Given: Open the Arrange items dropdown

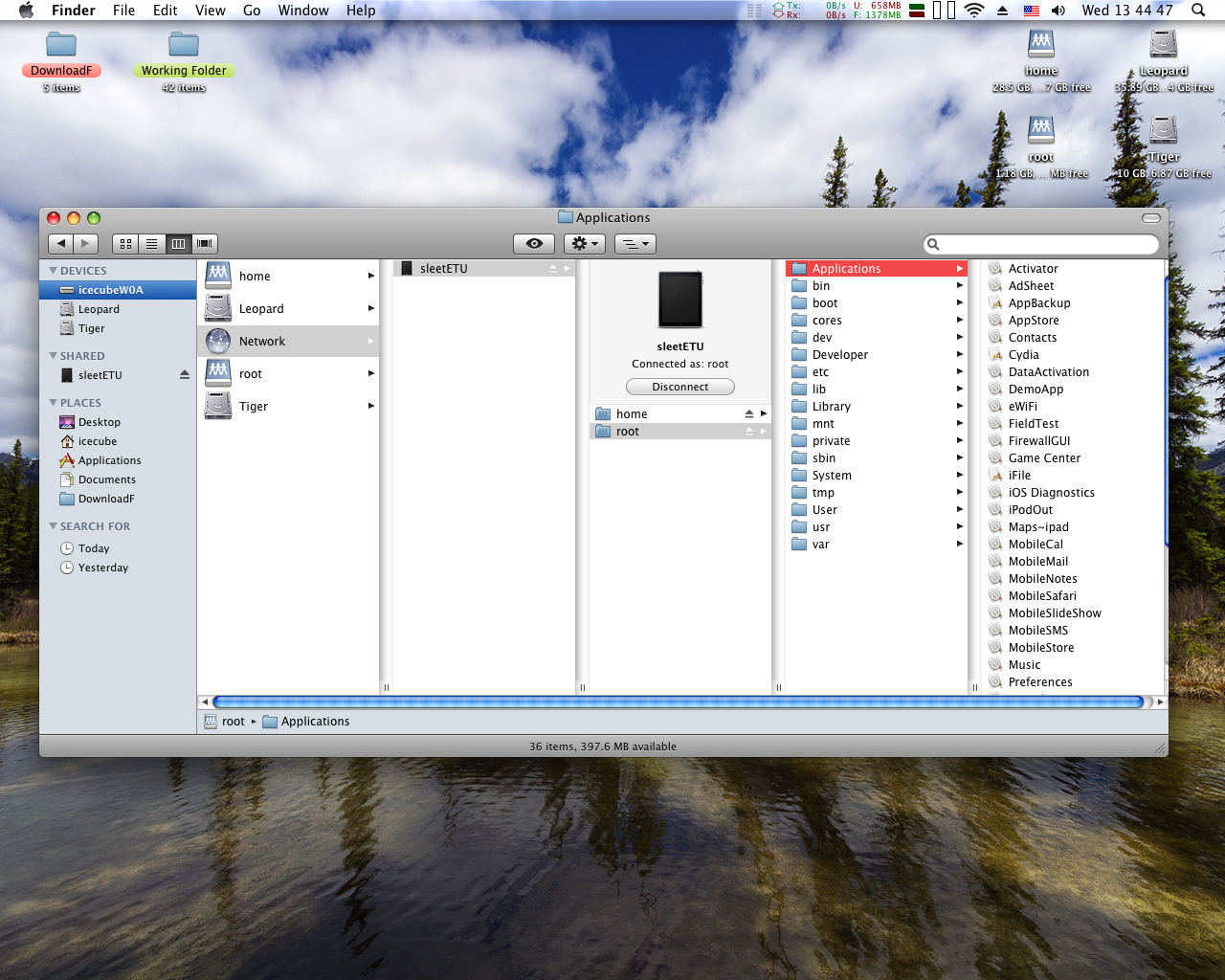Looking at the screenshot, I should click(635, 244).
